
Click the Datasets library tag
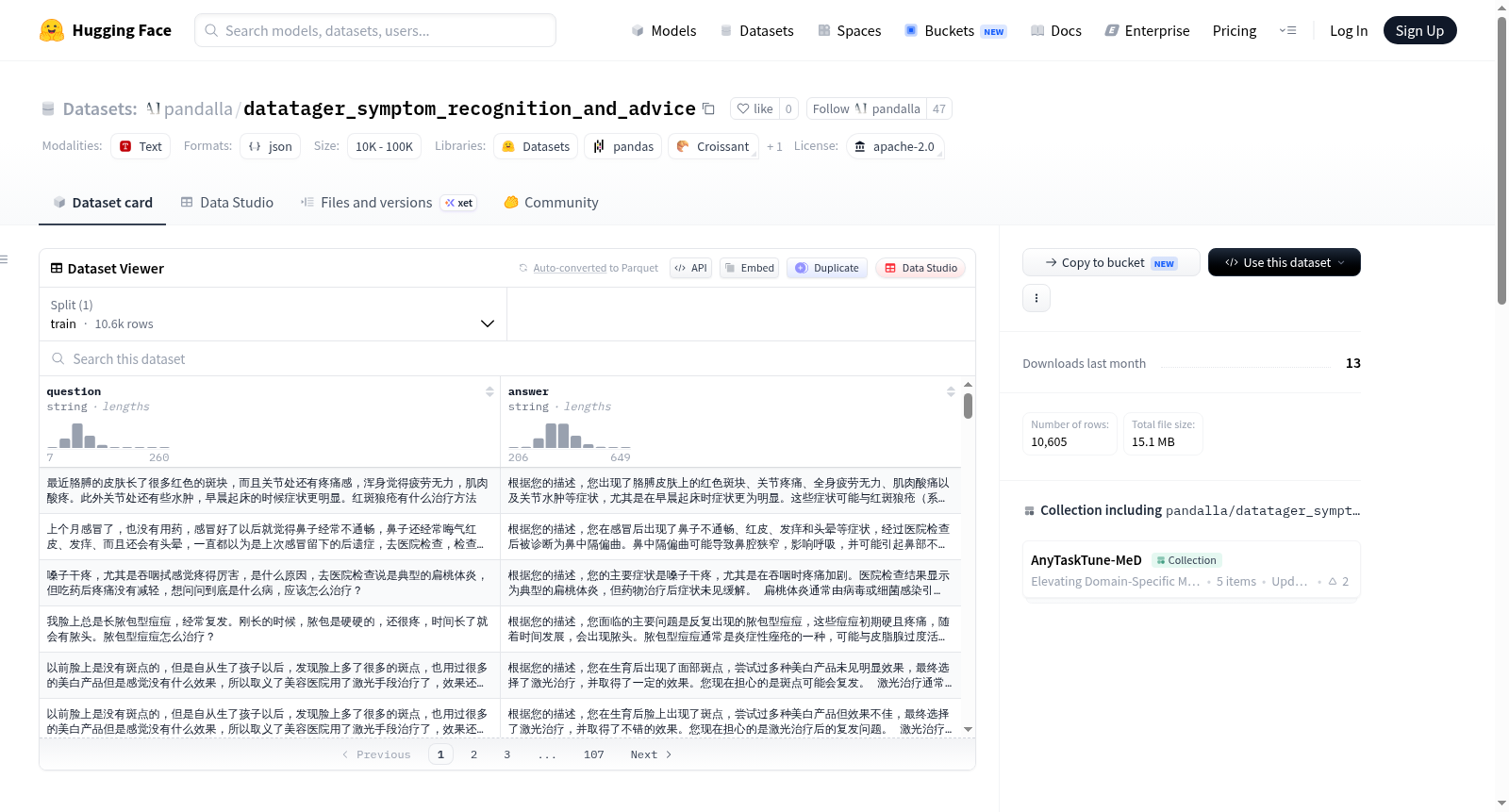536,146
